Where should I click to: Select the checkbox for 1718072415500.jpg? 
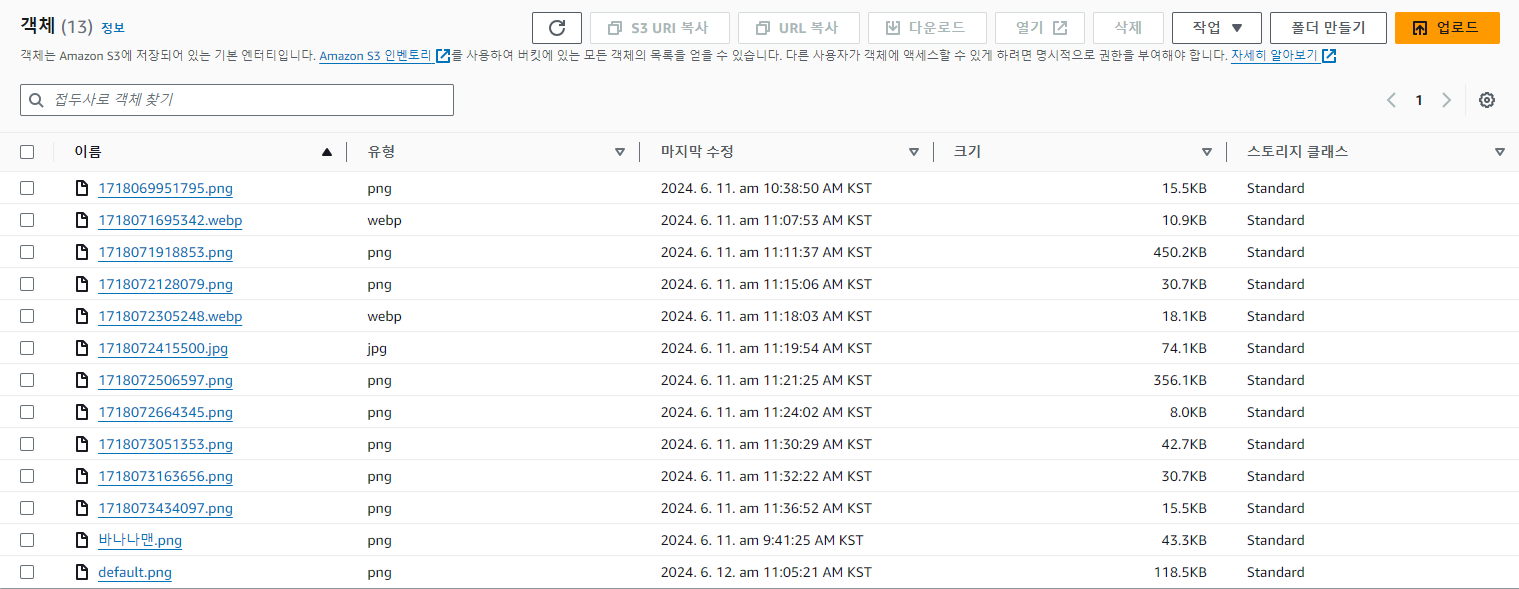pos(27,348)
